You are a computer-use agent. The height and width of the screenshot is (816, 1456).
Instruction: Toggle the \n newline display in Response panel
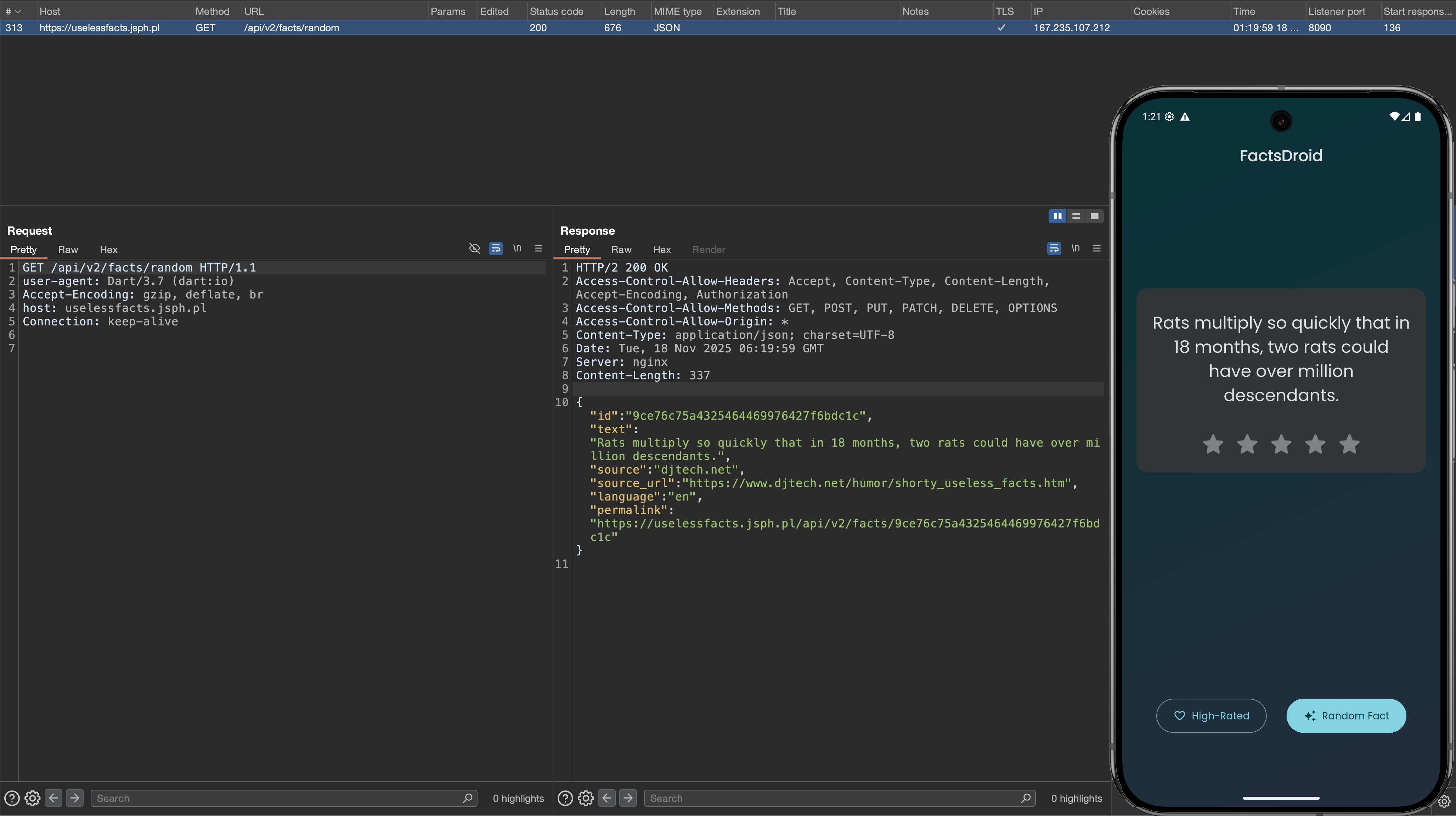(x=1075, y=248)
